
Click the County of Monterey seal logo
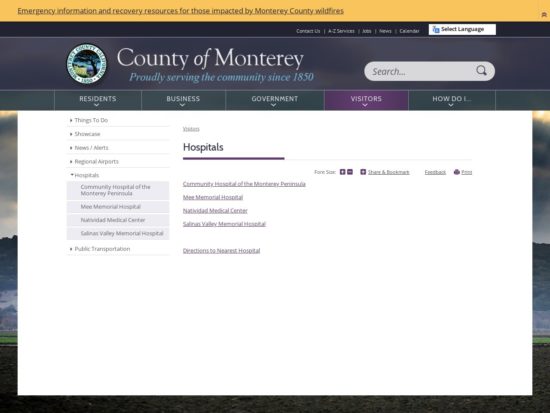87,64
